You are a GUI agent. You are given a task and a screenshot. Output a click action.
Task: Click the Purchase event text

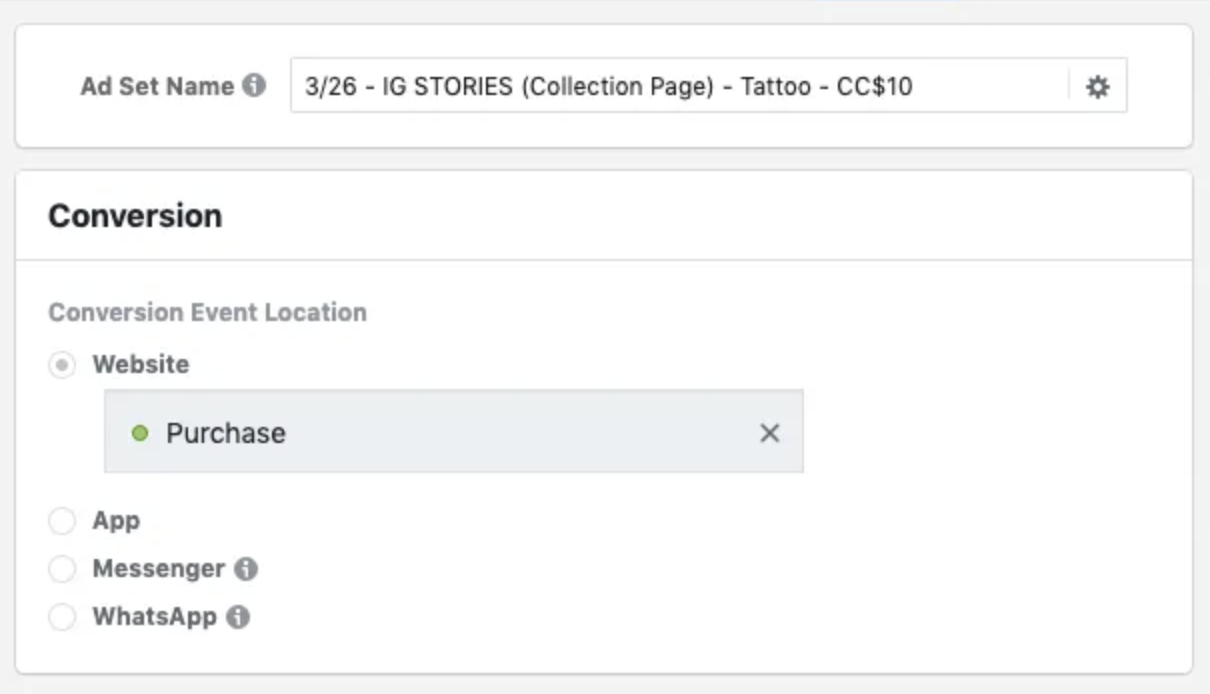click(x=226, y=433)
